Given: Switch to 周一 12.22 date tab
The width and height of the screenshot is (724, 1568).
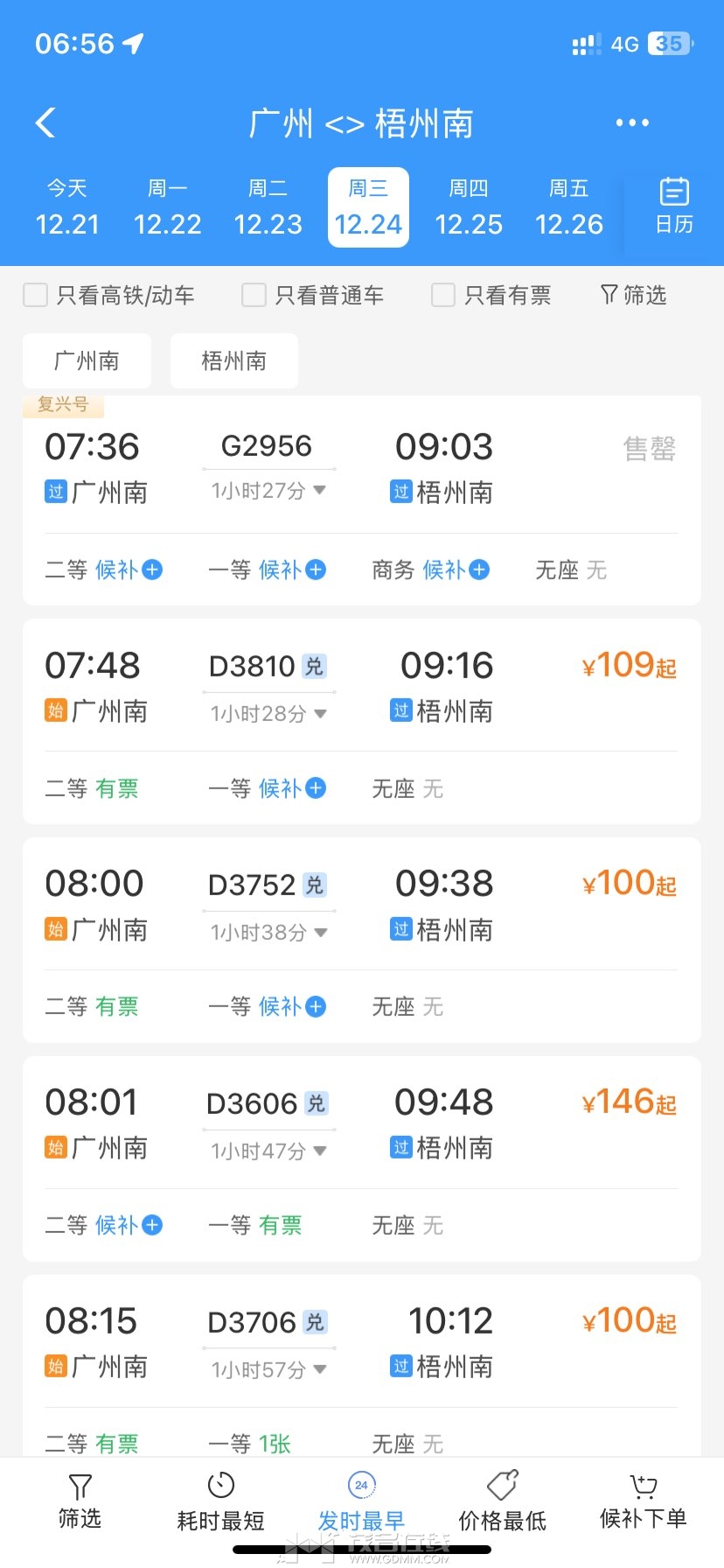Looking at the screenshot, I should (167, 207).
